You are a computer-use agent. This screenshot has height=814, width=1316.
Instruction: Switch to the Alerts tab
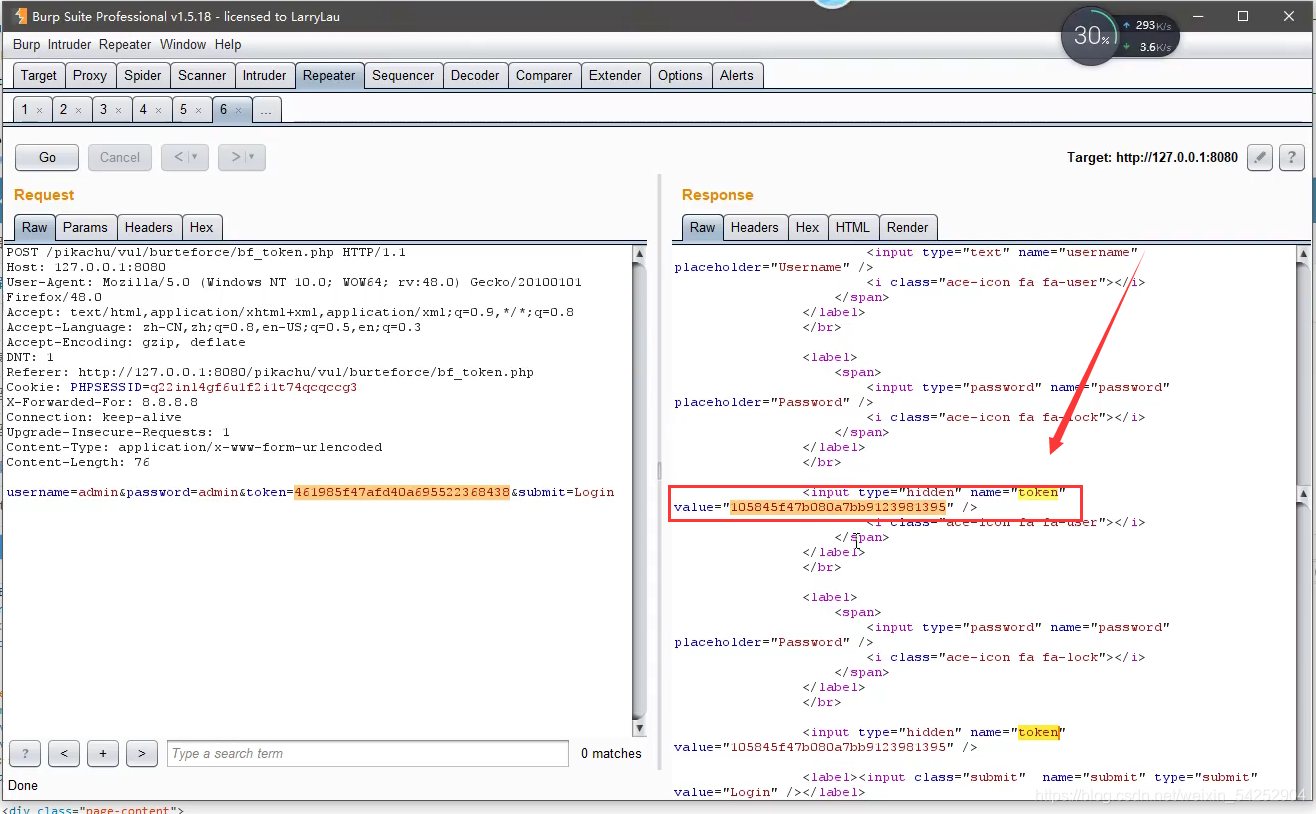[x=737, y=75]
